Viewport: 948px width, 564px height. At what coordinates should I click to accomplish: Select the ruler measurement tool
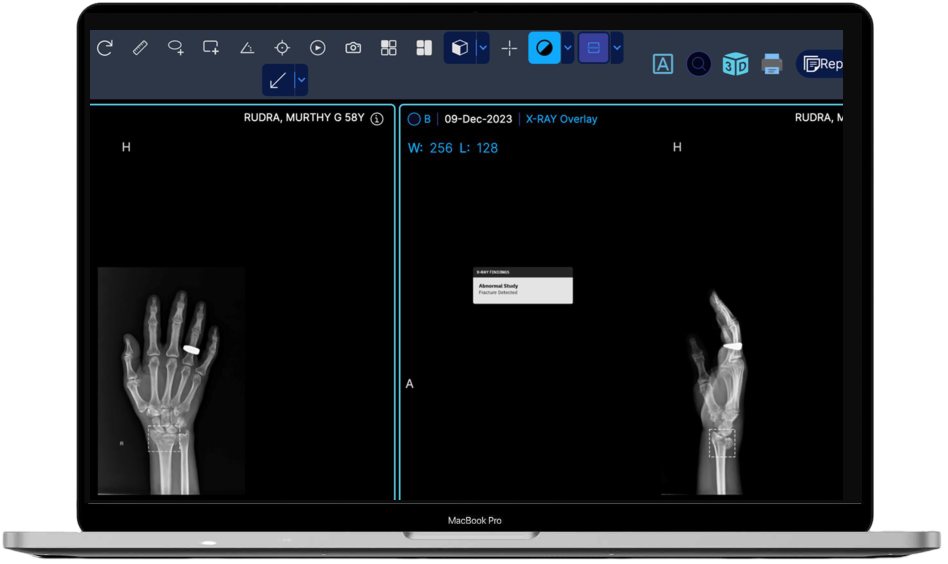(x=140, y=48)
